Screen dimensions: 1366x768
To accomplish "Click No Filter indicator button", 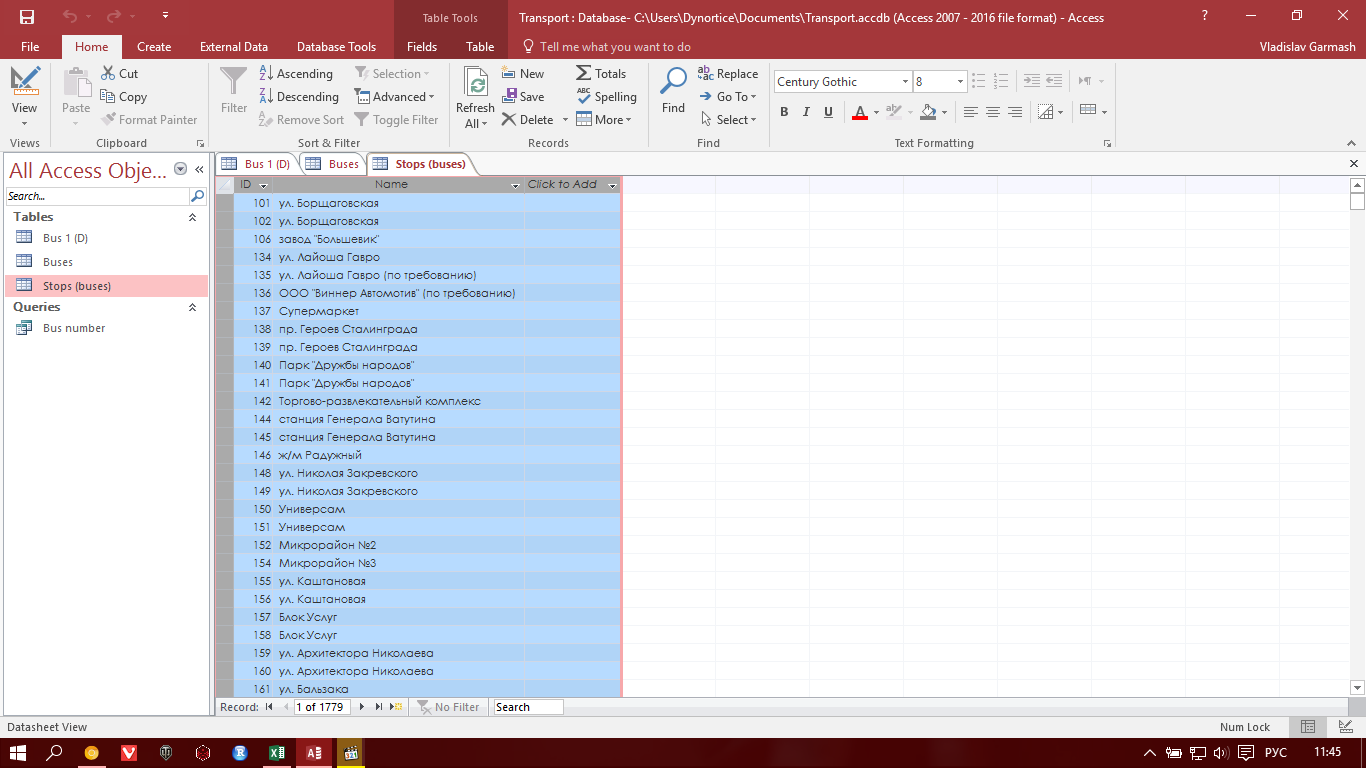I will [x=449, y=707].
